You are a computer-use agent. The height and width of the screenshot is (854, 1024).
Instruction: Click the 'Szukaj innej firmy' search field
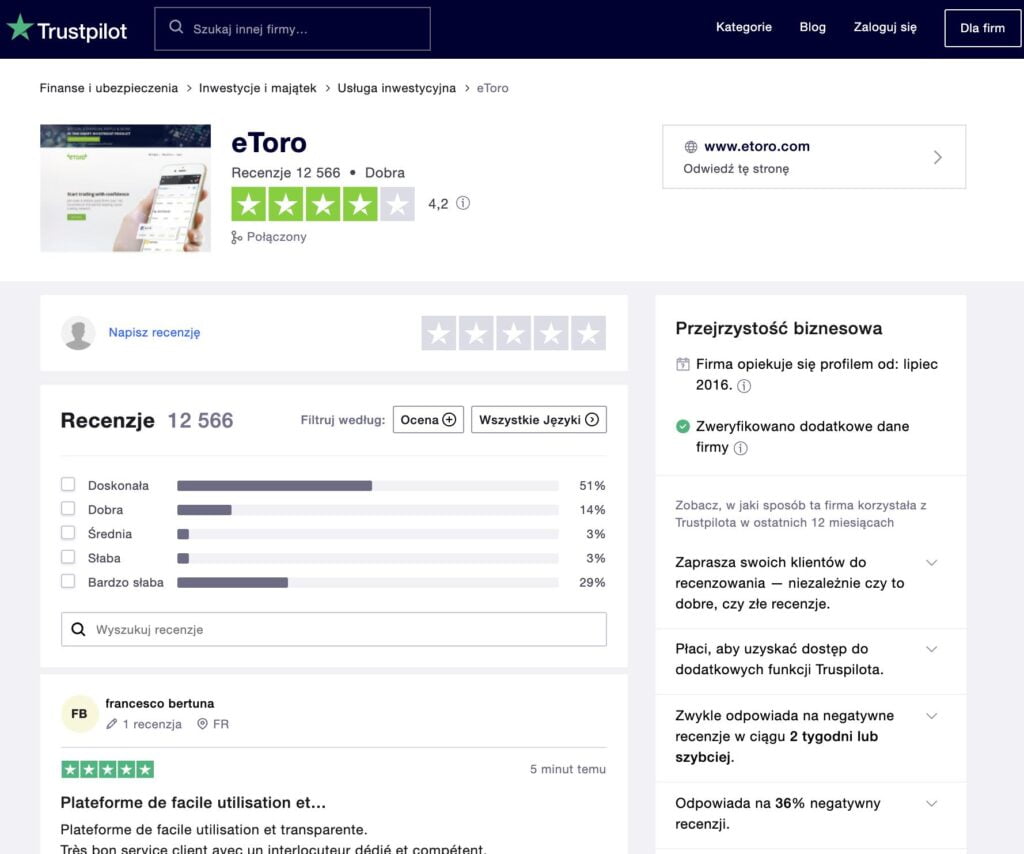pos(293,29)
